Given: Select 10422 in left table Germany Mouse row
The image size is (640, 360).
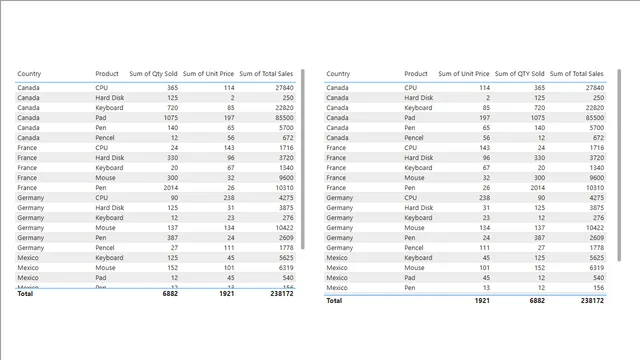Looking at the screenshot, I should (x=284, y=228).
